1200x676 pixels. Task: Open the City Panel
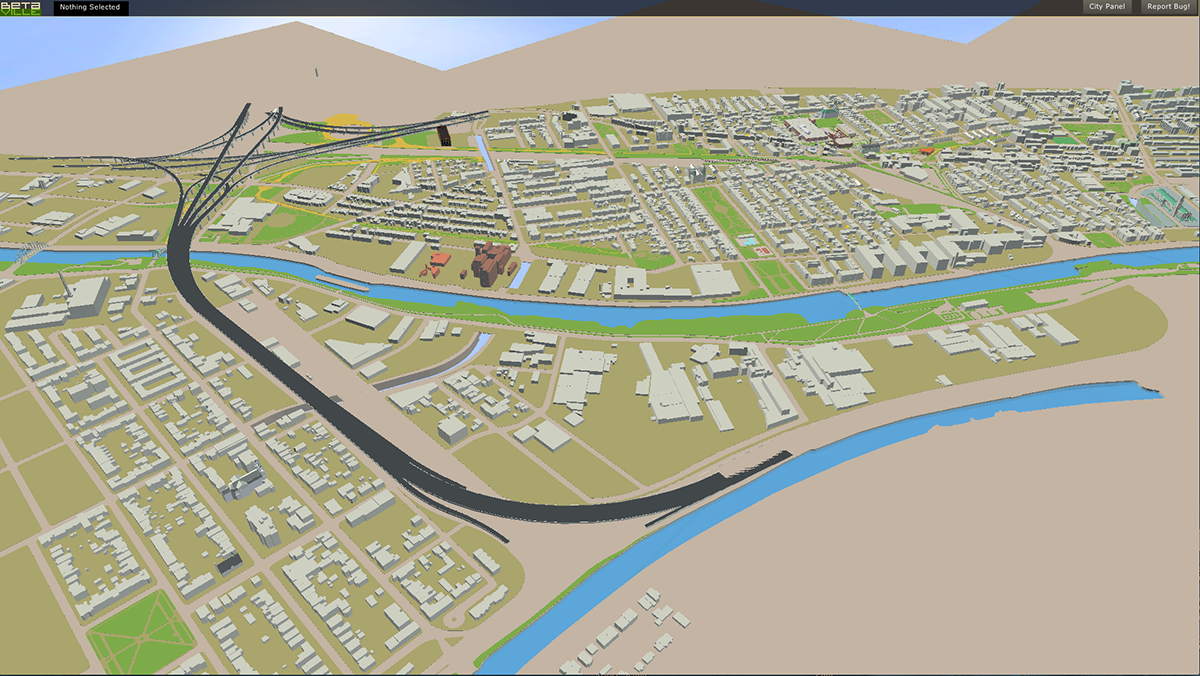[x=1106, y=7]
